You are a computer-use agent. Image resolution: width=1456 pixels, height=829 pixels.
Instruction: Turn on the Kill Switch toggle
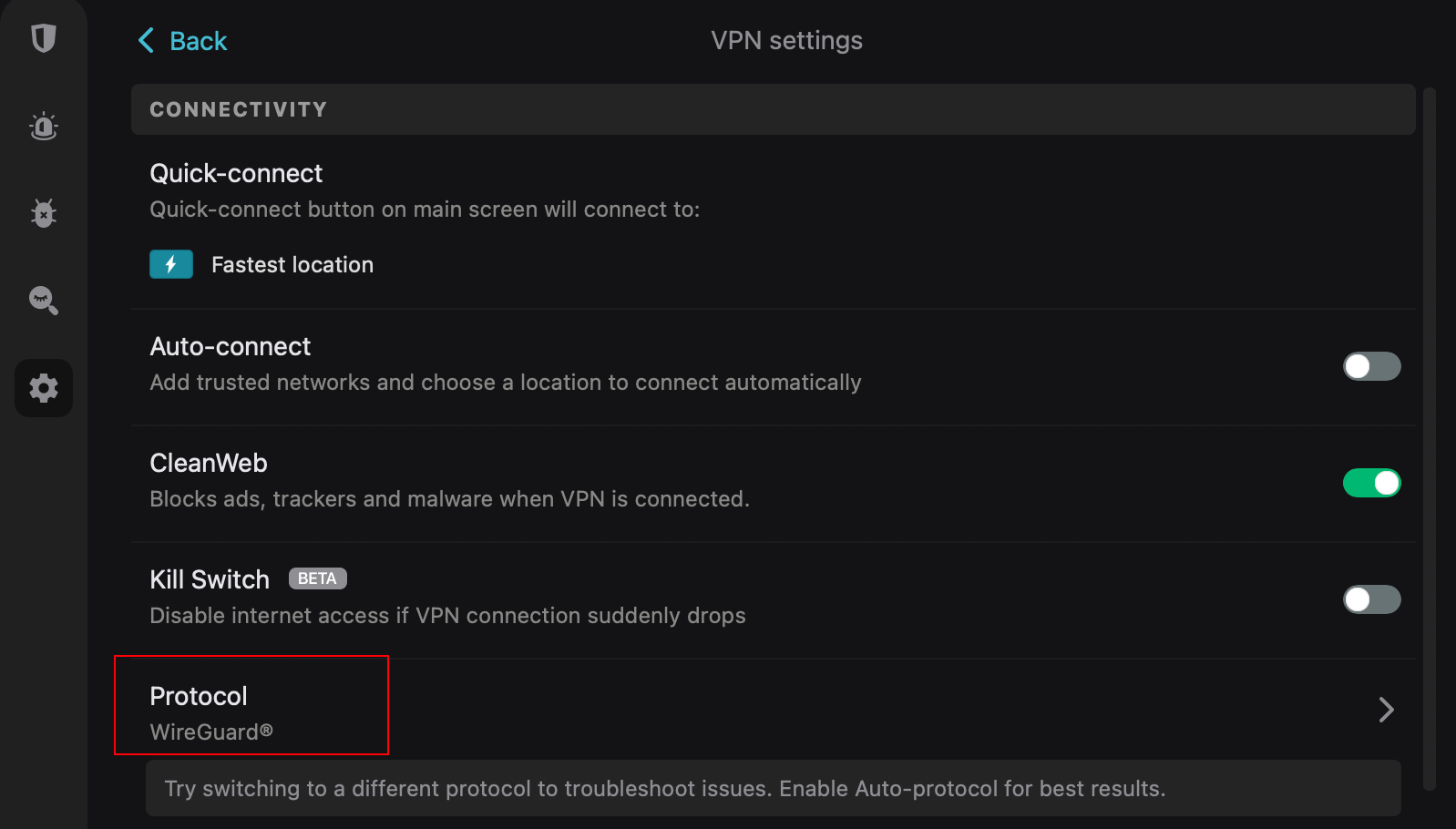coord(1371,599)
